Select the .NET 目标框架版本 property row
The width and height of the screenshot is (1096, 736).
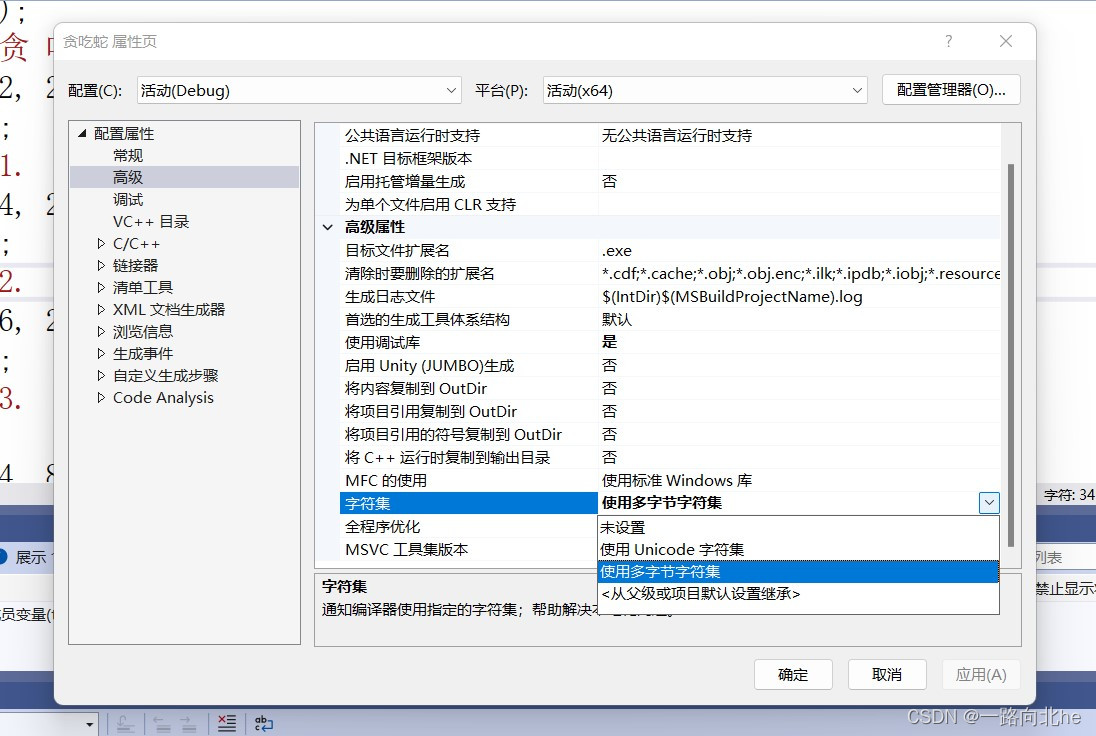pyautogui.click(x=670, y=159)
